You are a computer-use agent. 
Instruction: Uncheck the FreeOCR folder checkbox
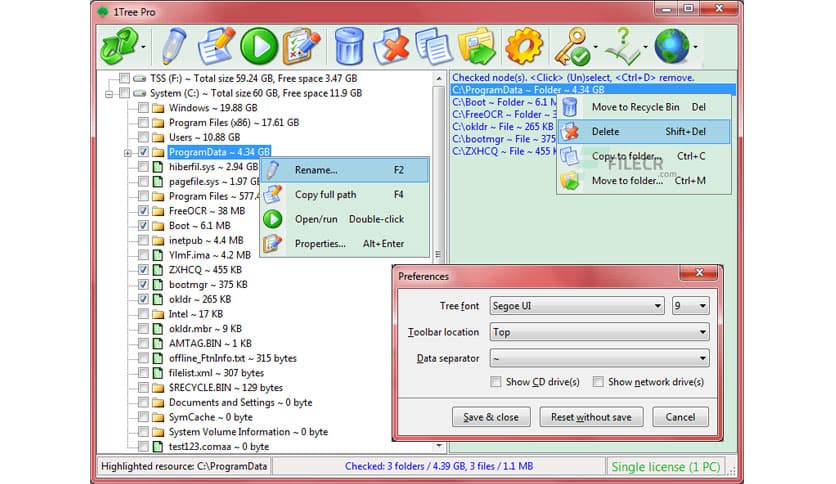coord(143,211)
